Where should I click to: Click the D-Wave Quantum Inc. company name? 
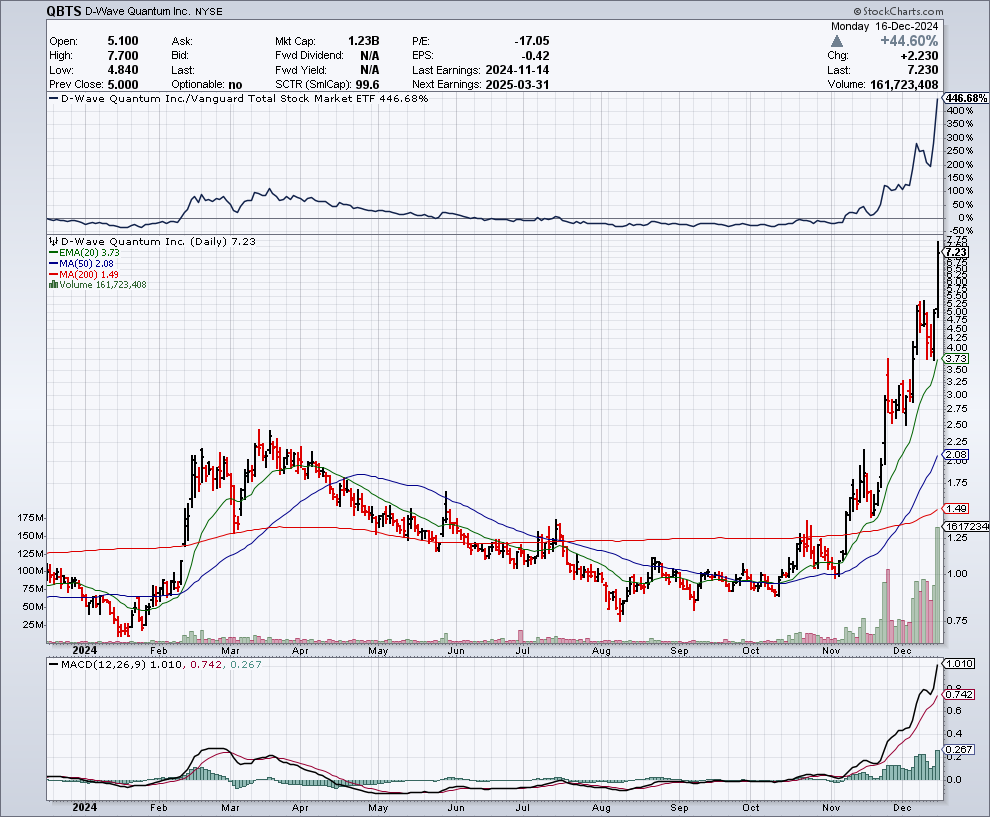(x=139, y=11)
